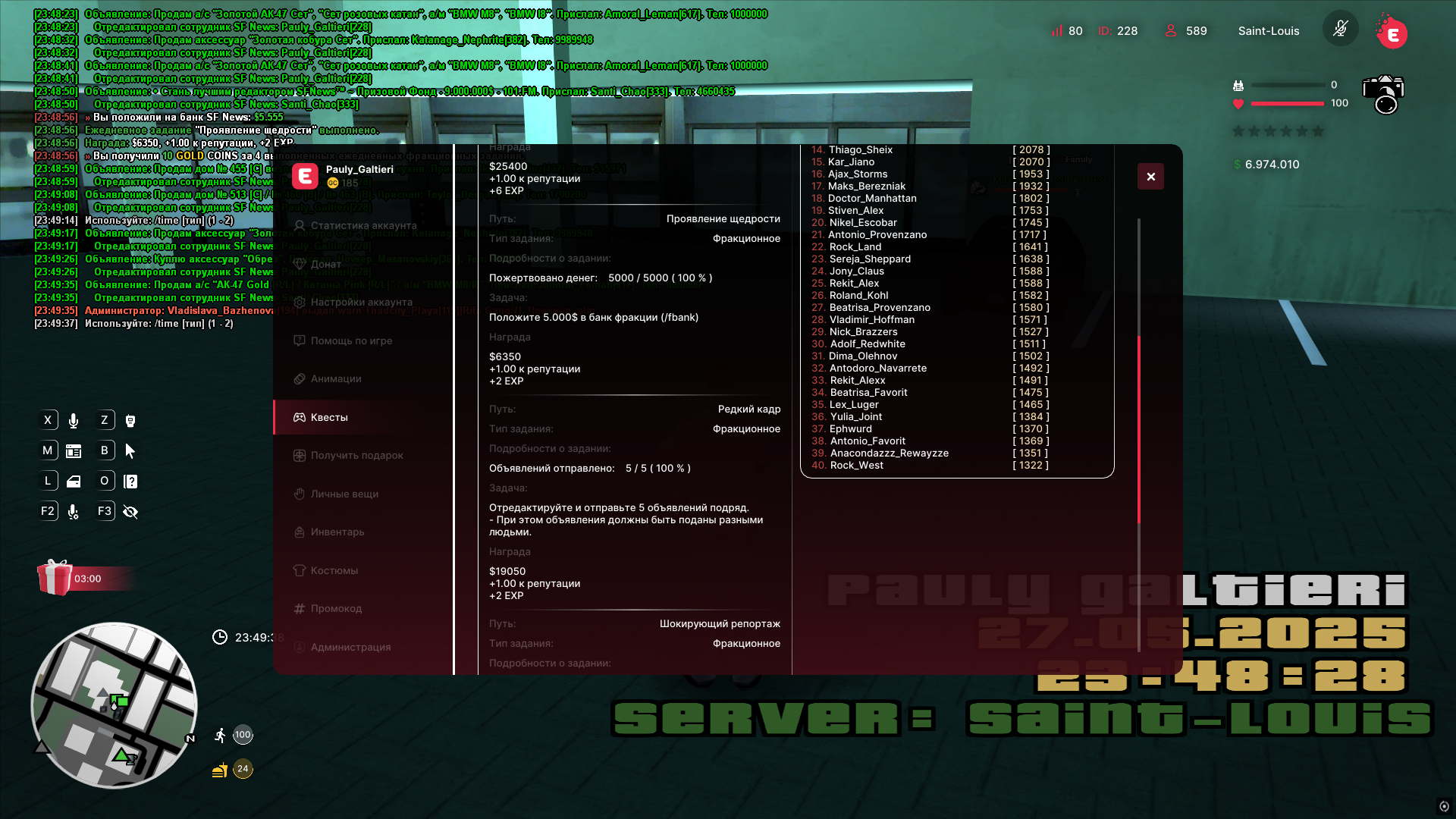Click the muted microphone icon in HUD
This screenshot has height=819, width=1456.
(1340, 30)
